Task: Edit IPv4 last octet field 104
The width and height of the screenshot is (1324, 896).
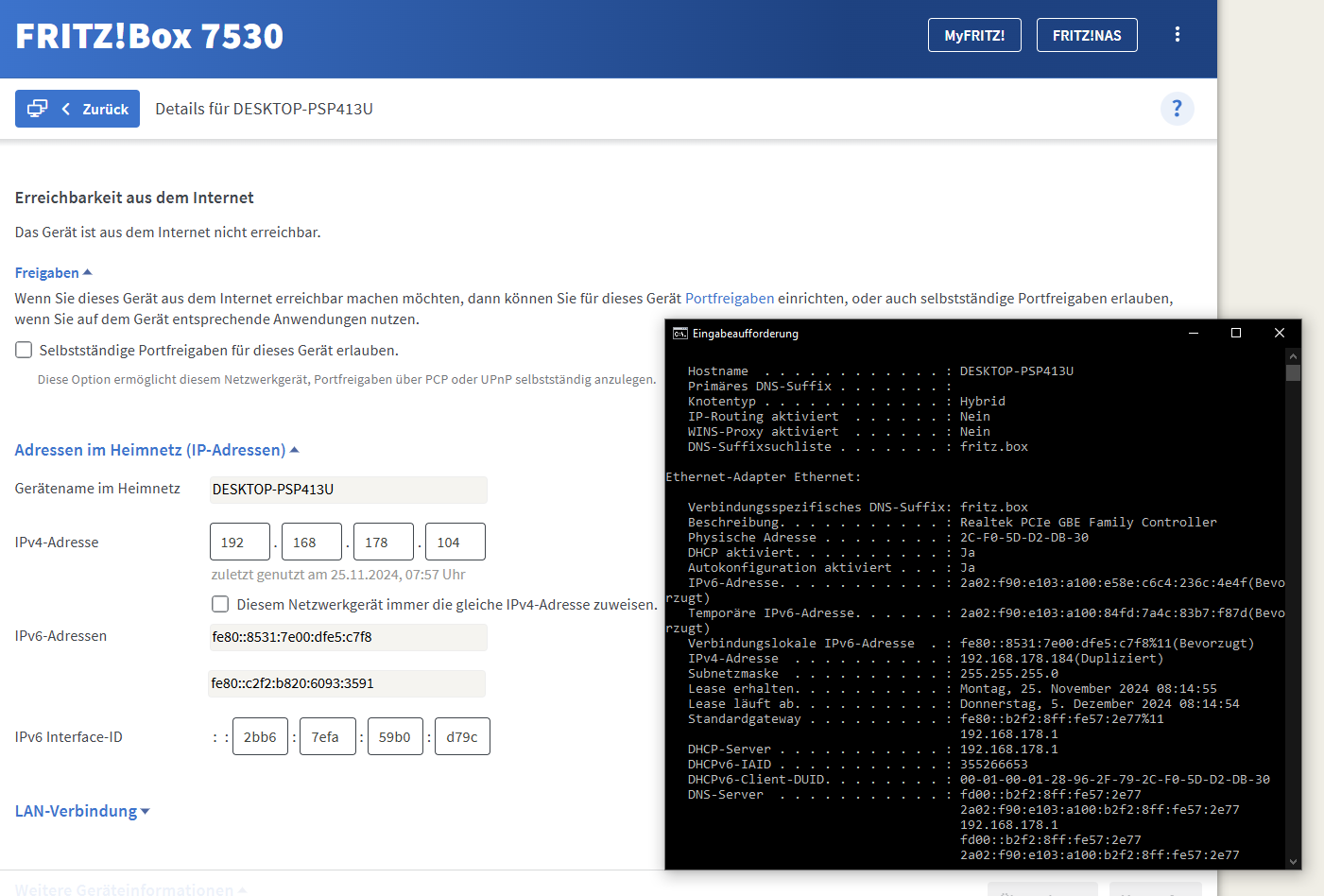Action: coord(456,542)
